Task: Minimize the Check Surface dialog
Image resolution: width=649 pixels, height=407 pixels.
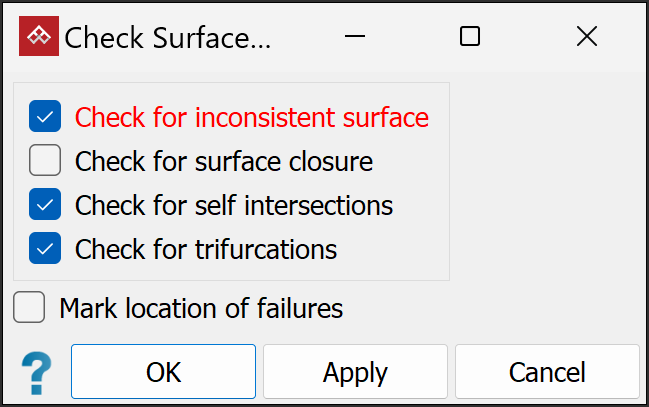Action: tap(355, 37)
